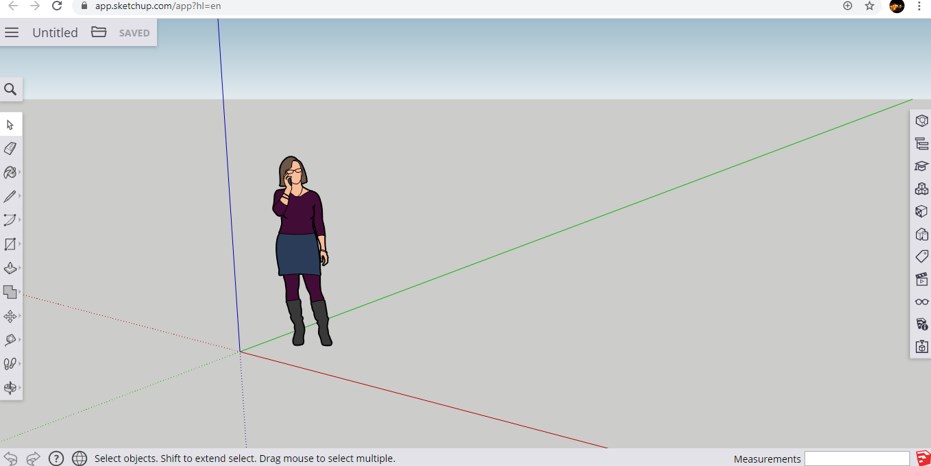Open the Search tool magnifier

(x=10, y=89)
